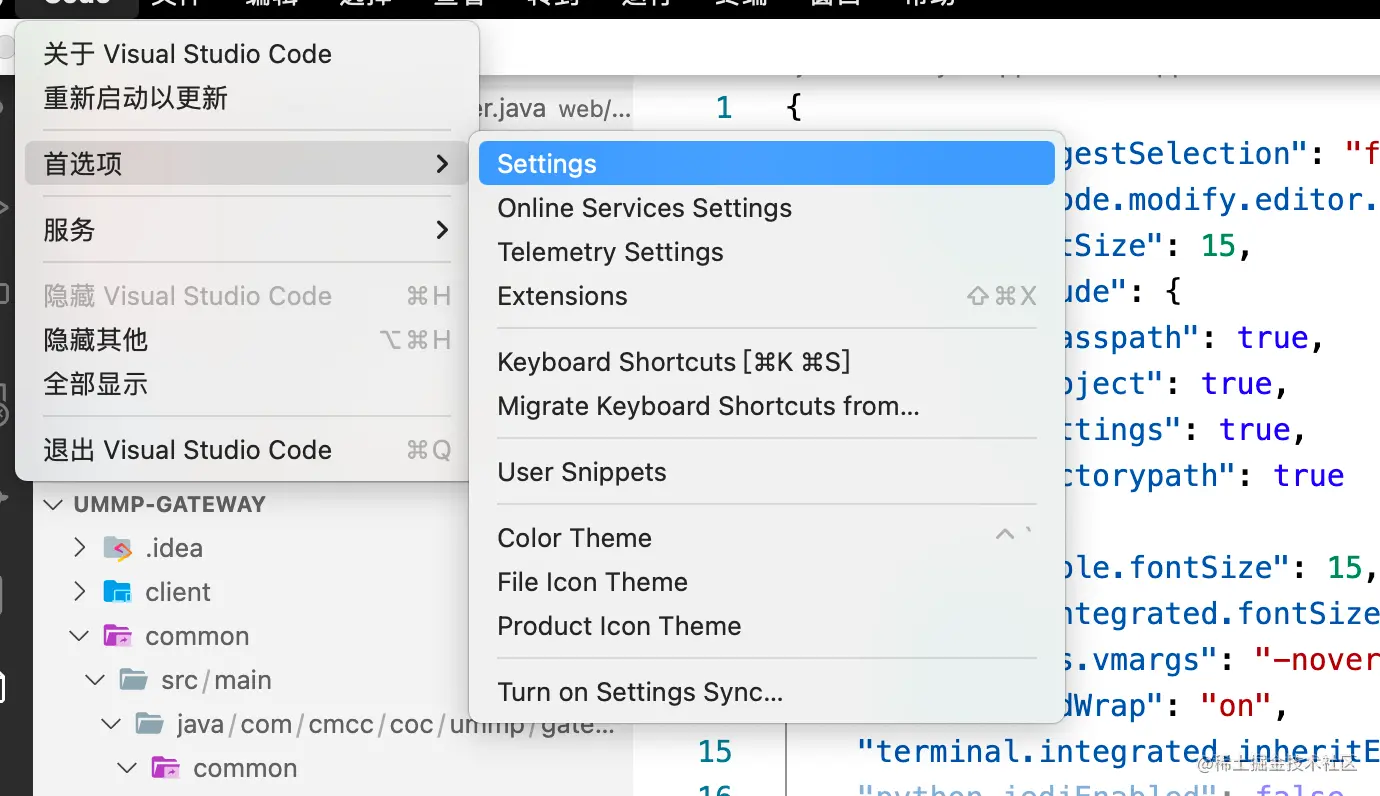Select the client tree row label

click(x=178, y=592)
